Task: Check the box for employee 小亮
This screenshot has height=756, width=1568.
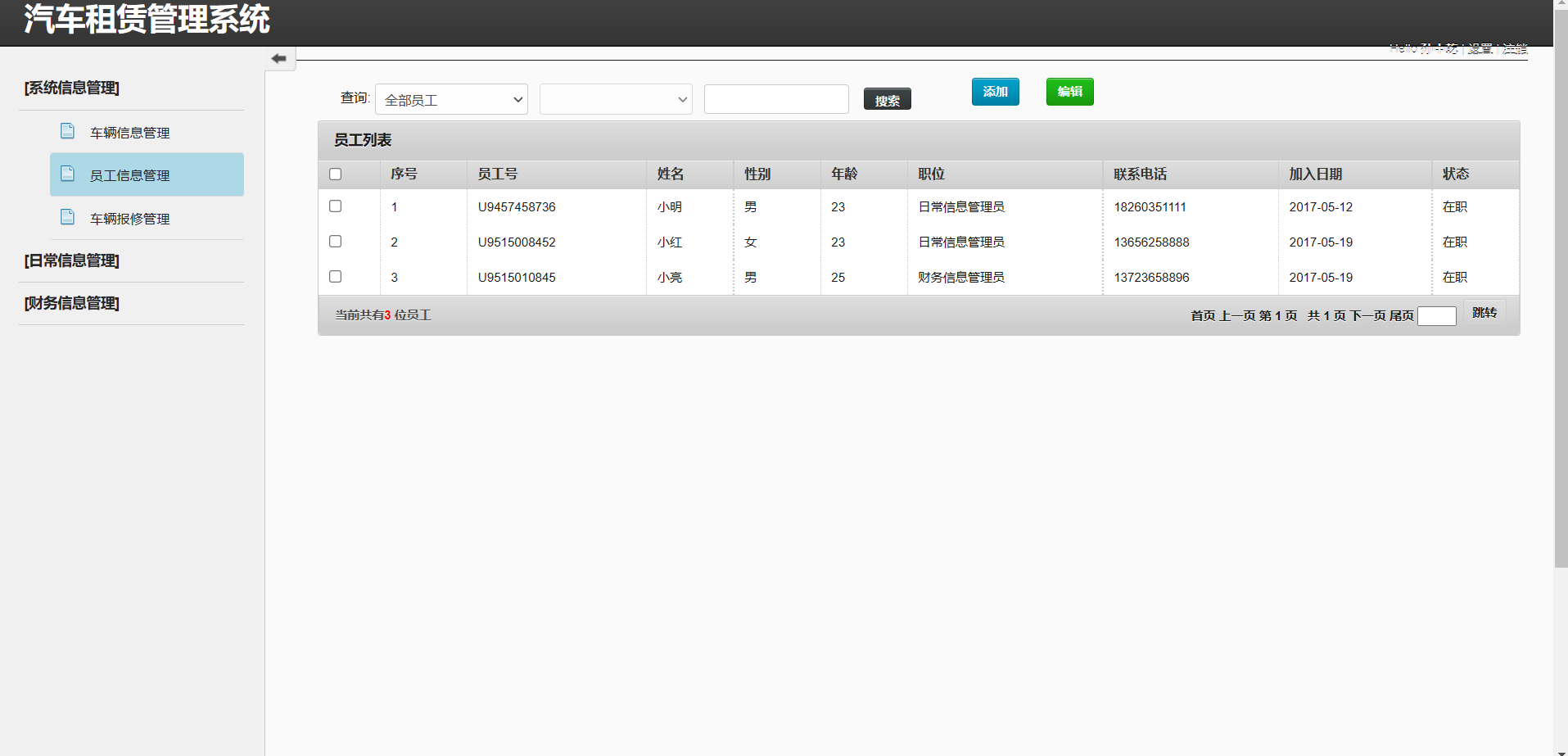Action: (335, 276)
